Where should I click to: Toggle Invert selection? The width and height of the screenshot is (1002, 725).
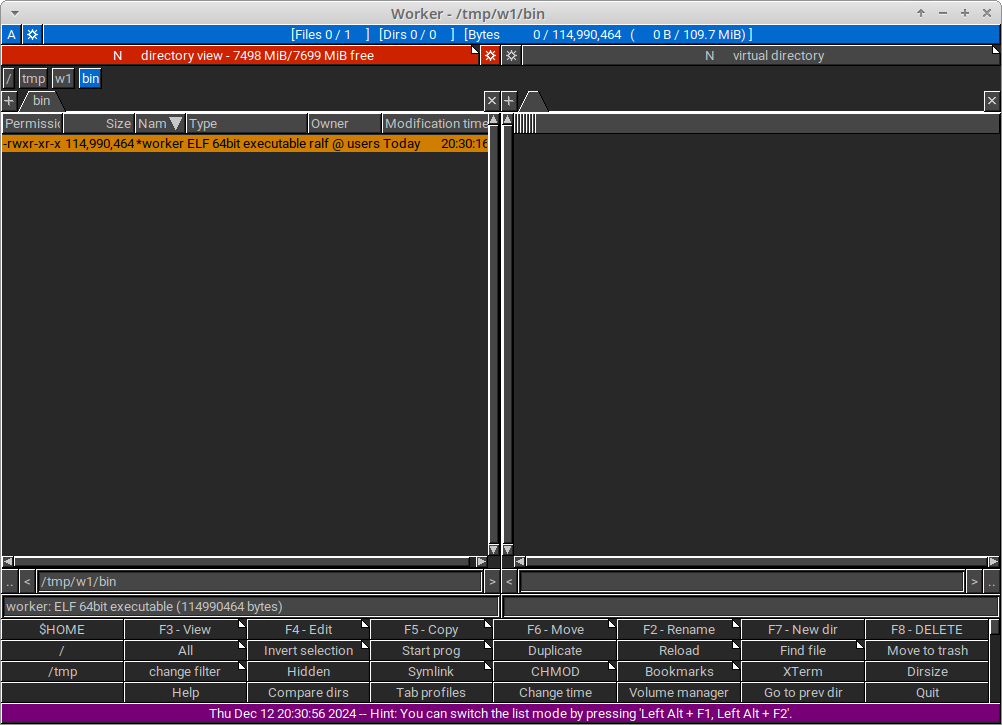point(308,651)
